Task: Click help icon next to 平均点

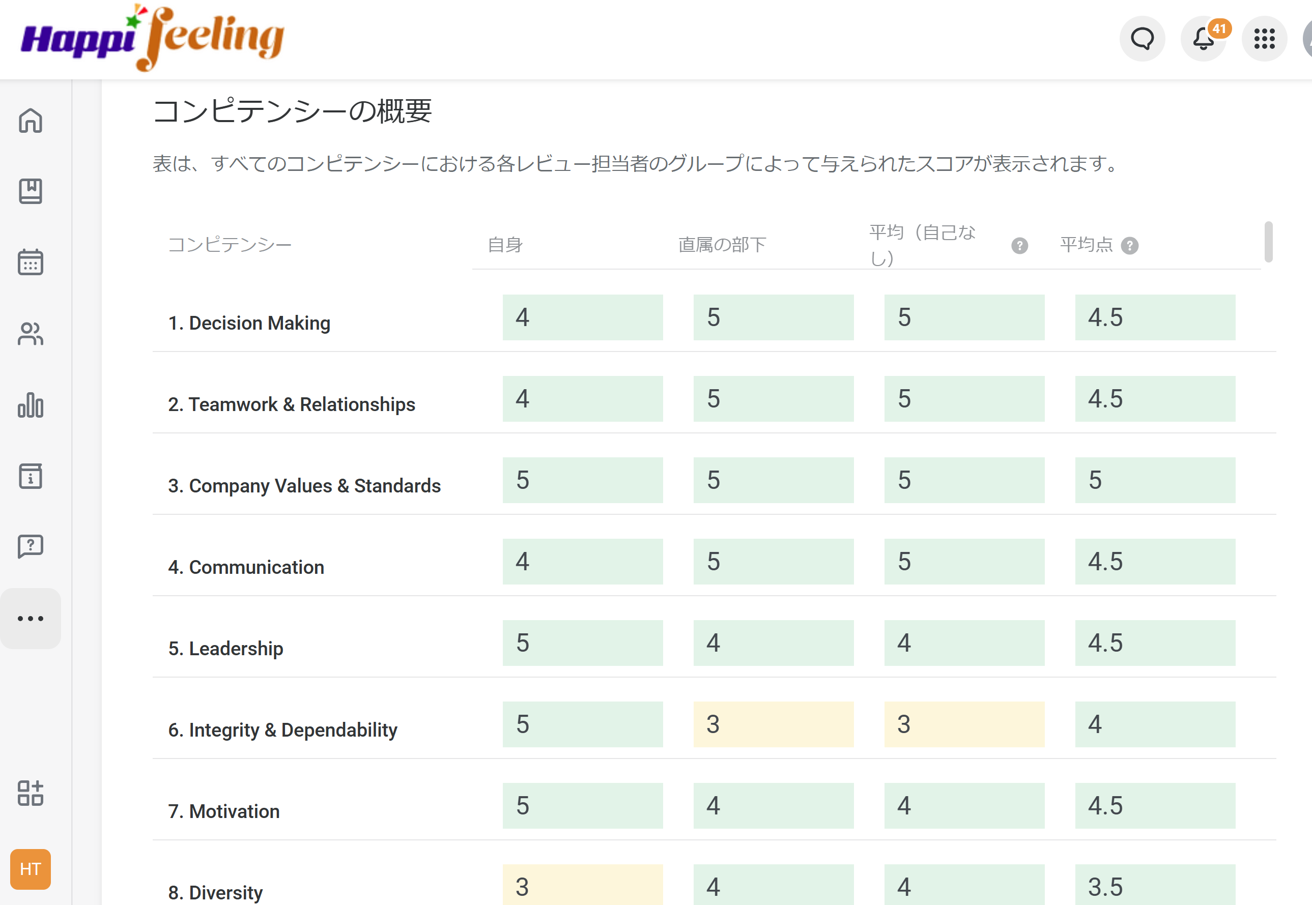Action: coord(1129,246)
